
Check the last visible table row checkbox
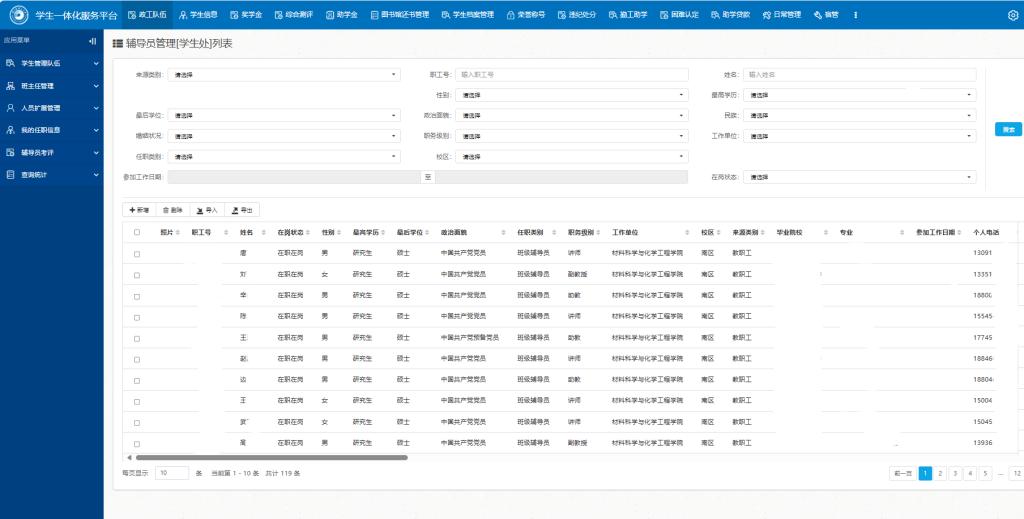click(137, 443)
